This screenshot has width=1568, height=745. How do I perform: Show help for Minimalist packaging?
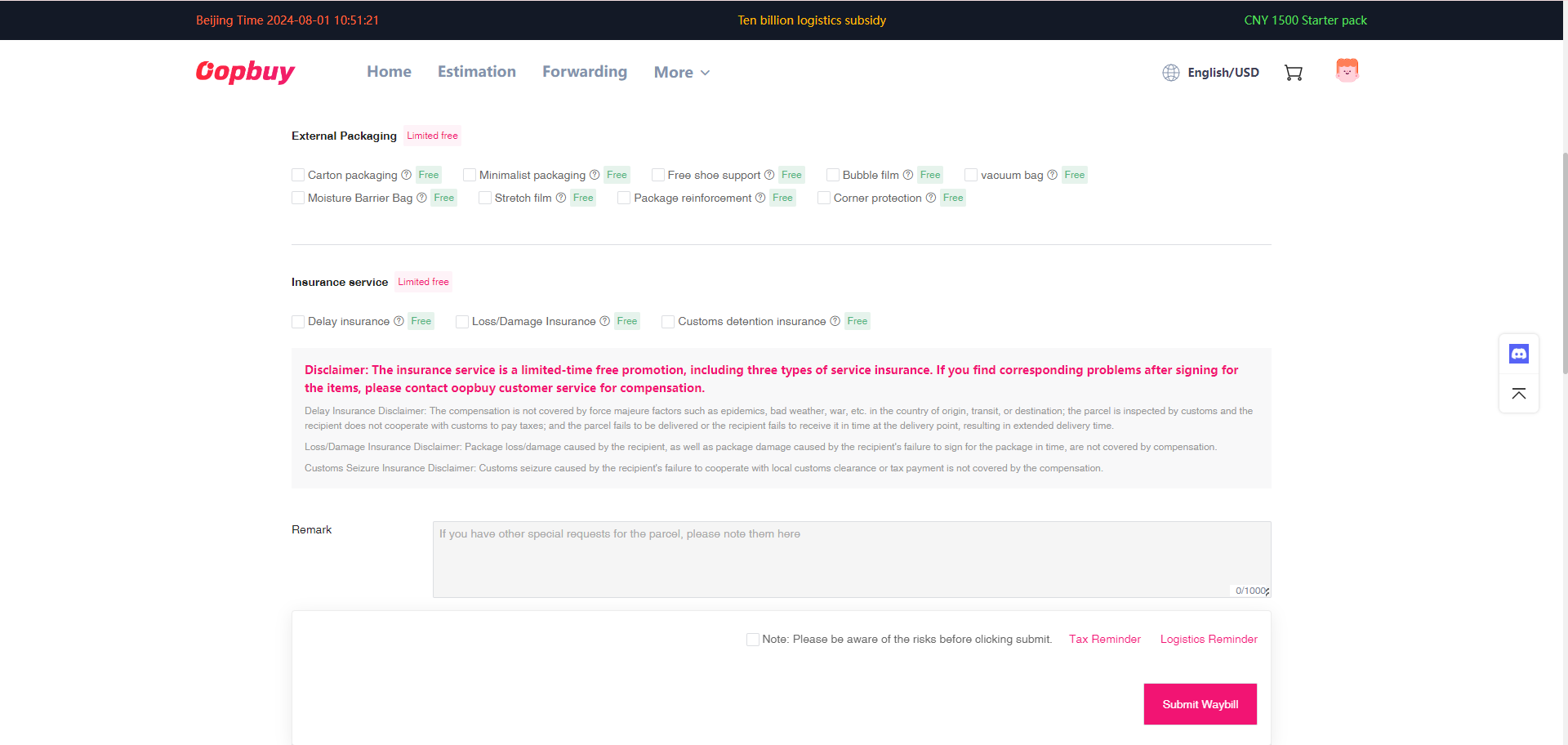[x=595, y=175]
